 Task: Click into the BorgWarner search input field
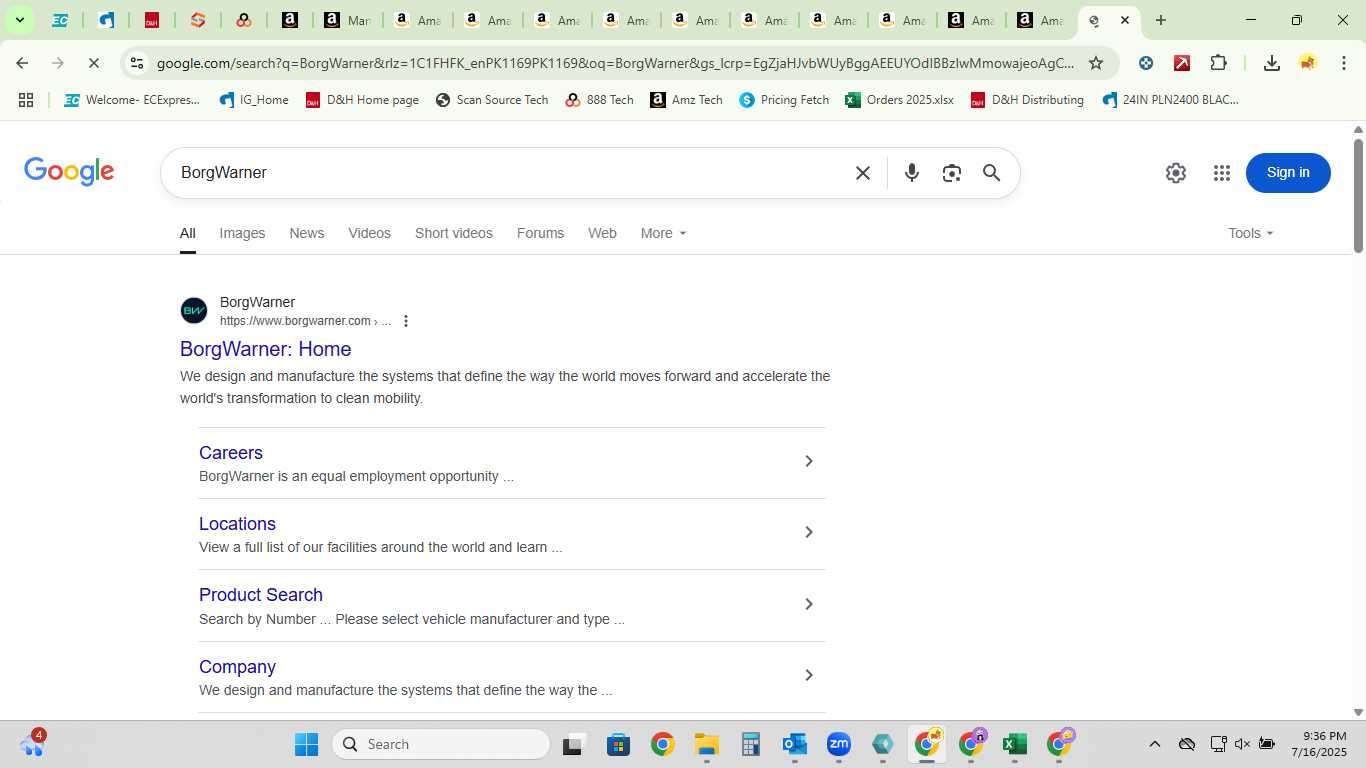[x=510, y=173]
